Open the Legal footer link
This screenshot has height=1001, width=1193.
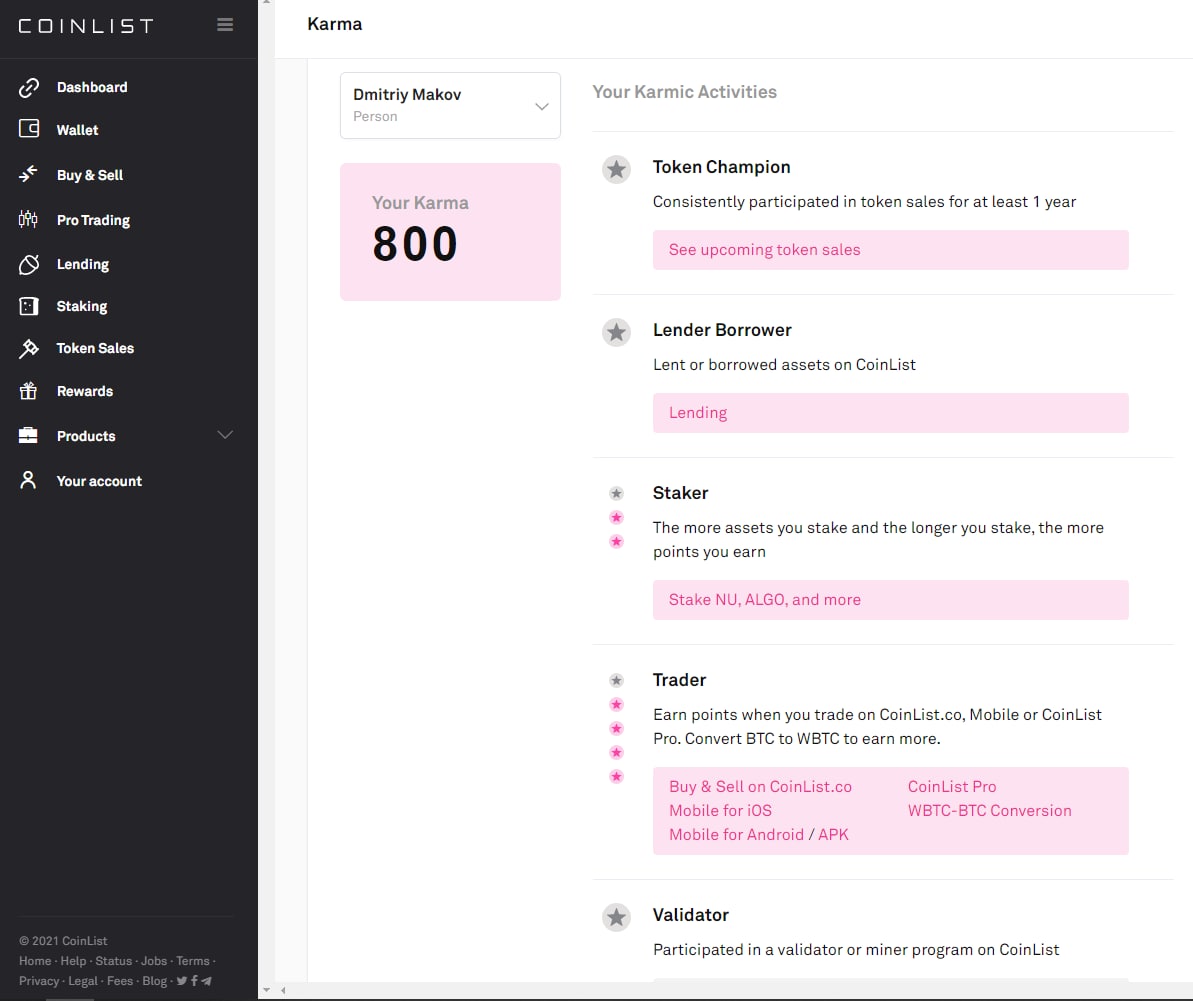(x=83, y=980)
